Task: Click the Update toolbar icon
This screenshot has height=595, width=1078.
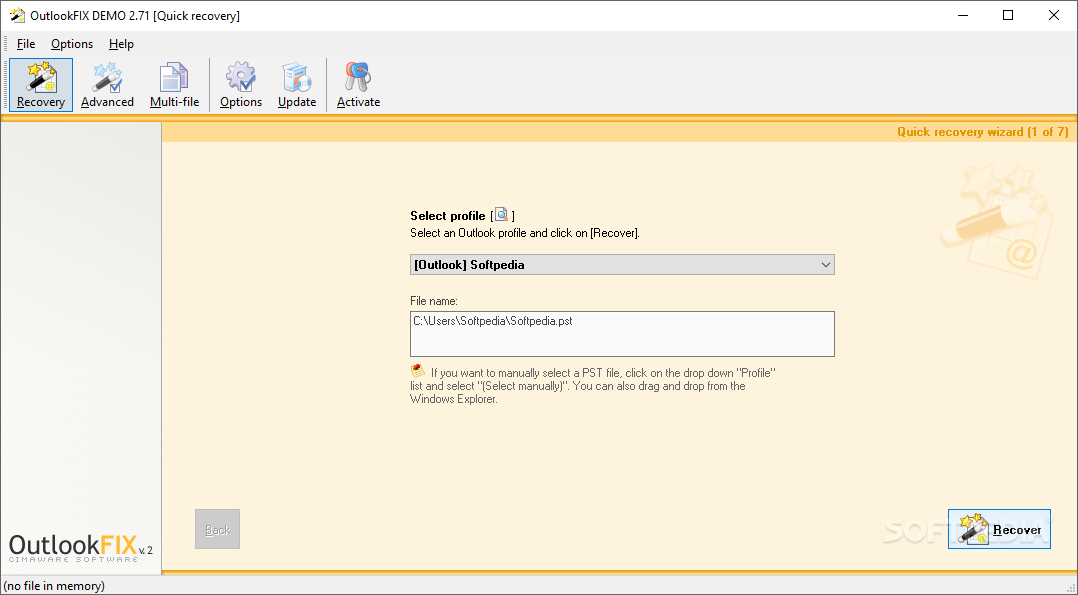Action: point(297,85)
